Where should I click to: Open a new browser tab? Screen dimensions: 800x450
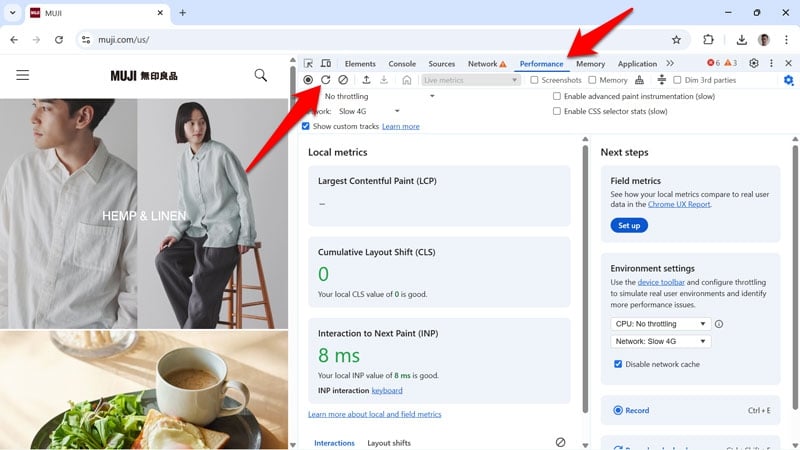click(x=183, y=13)
